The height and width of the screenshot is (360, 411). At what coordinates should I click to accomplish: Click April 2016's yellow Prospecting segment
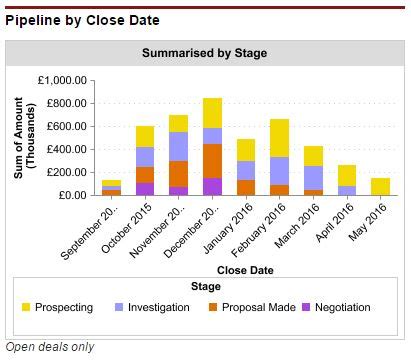347,176
